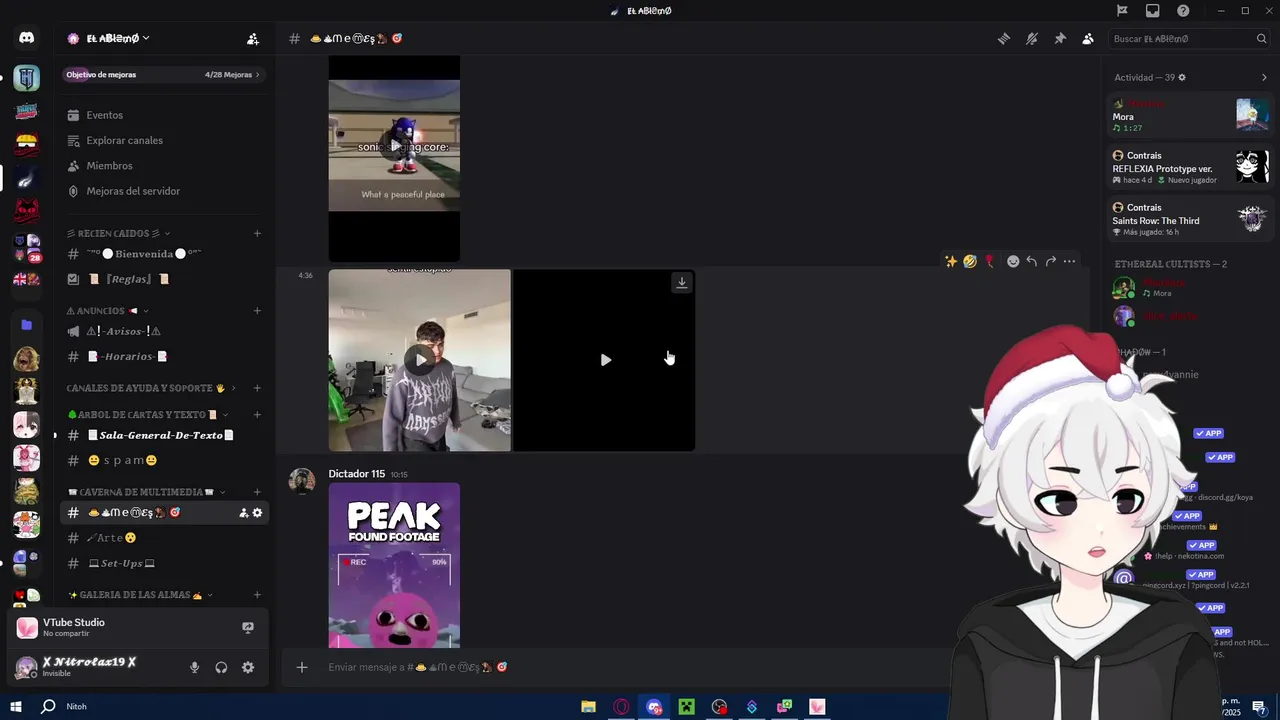The image size is (1280, 720).
Task: Open more options on hovered message
Action: click(1069, 261)
